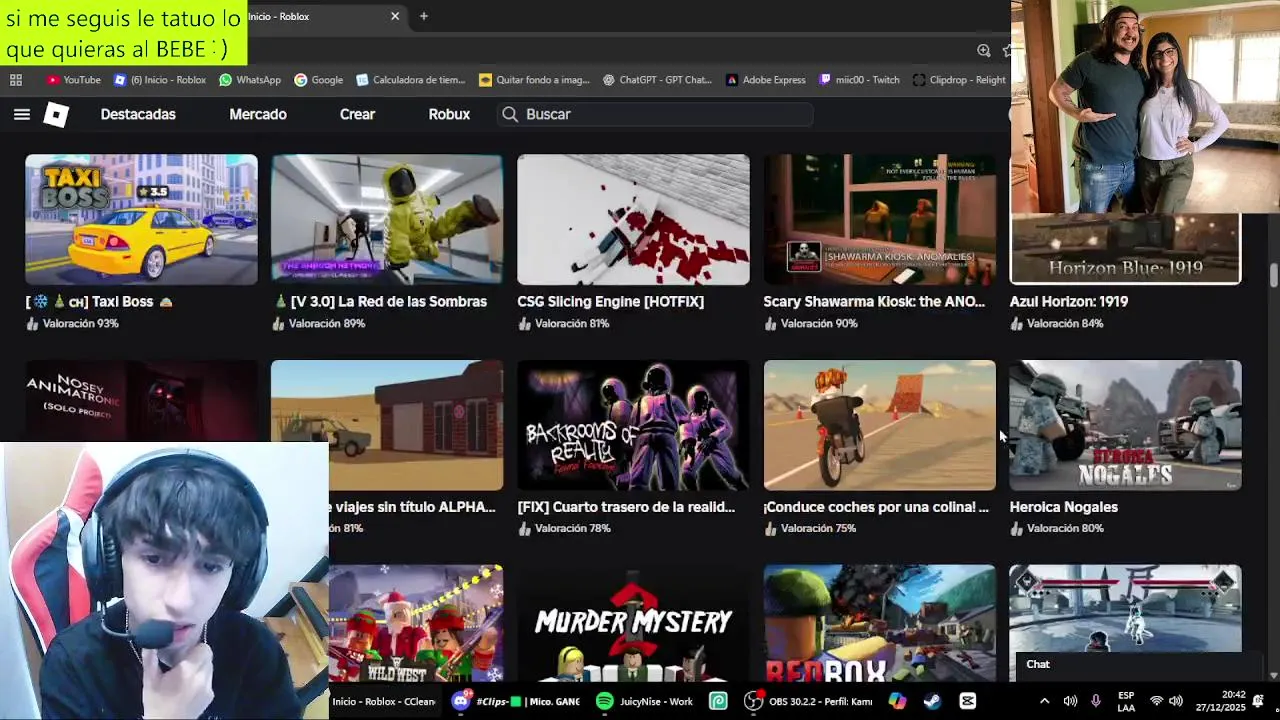Switch to Inicio - Roblox taskbar window
Screen dimensions: 1280x720
point(383,701)
